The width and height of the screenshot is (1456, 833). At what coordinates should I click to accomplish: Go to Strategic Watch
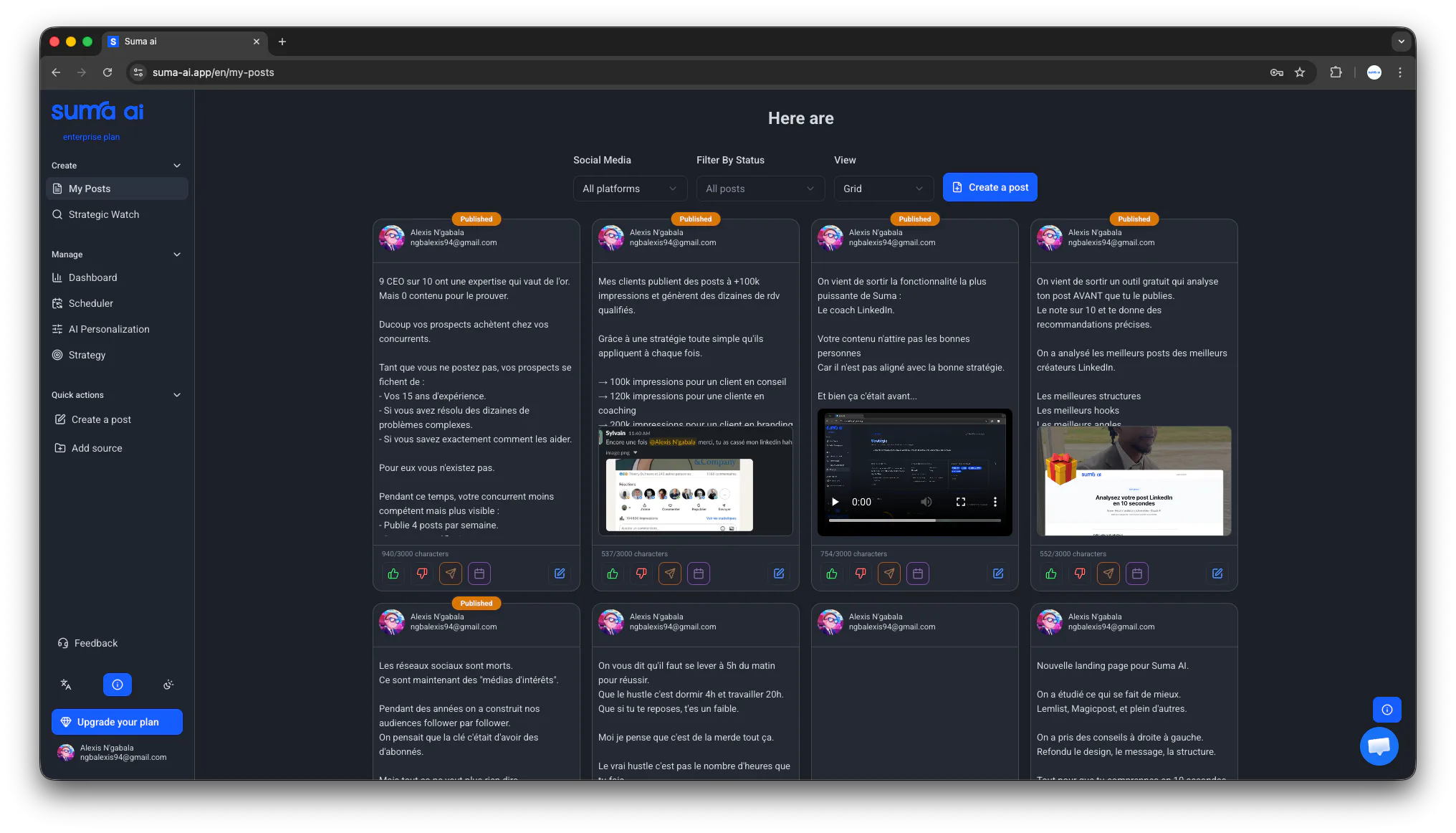coord(117,214)
